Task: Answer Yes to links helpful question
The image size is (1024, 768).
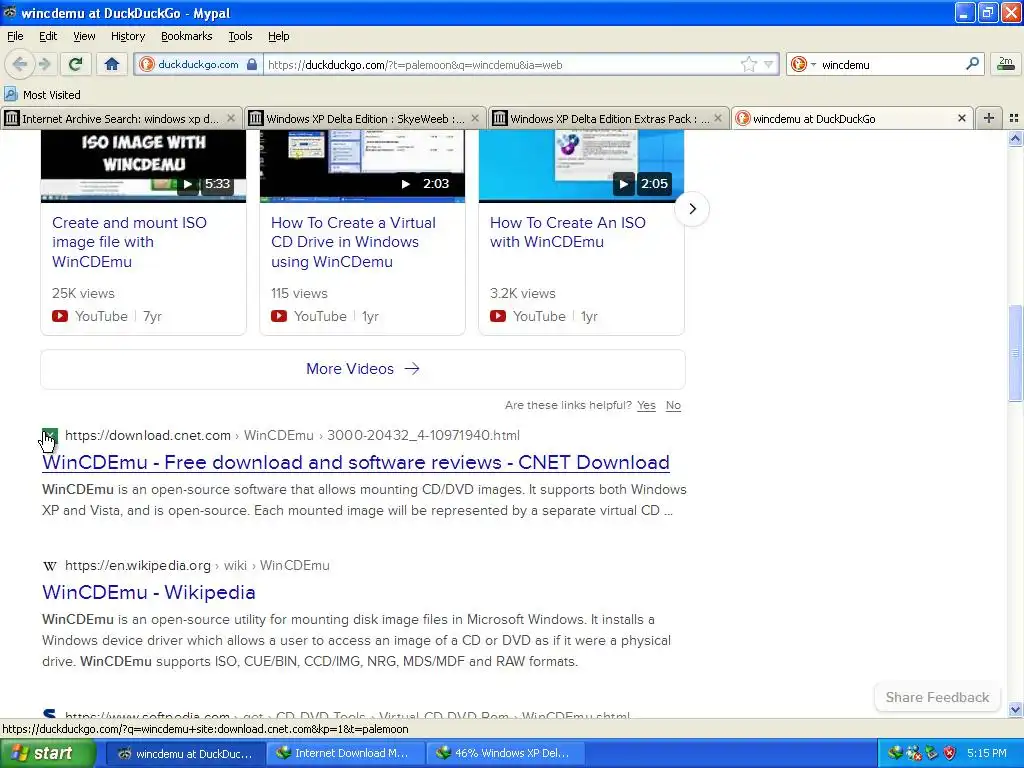Action: tap(646, 405)
